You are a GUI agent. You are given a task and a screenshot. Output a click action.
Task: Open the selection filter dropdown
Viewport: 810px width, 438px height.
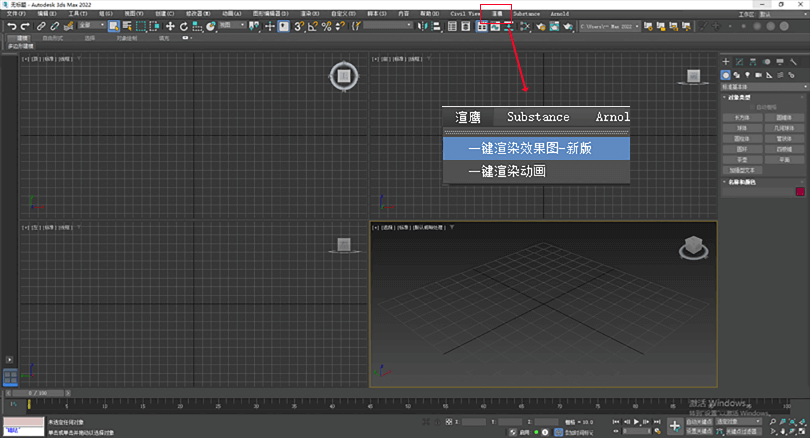click(x=90, y=26)
